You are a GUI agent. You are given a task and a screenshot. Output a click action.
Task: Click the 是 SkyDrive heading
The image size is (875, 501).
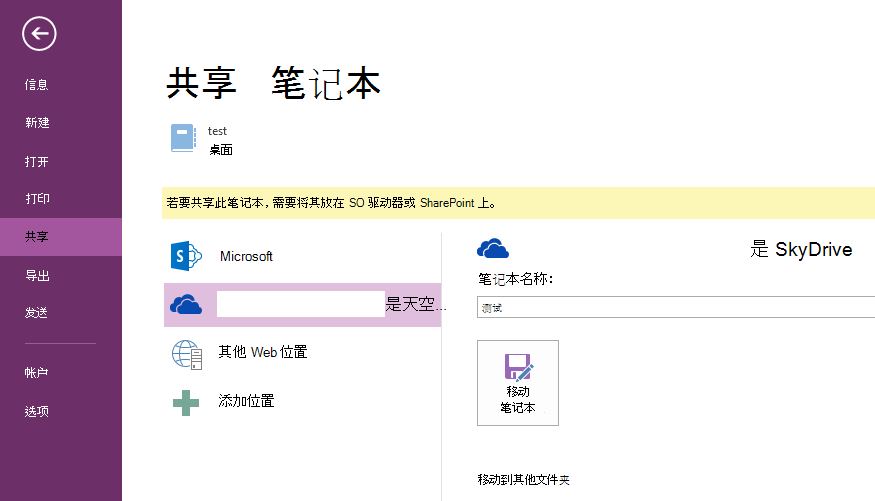(801, 249)
